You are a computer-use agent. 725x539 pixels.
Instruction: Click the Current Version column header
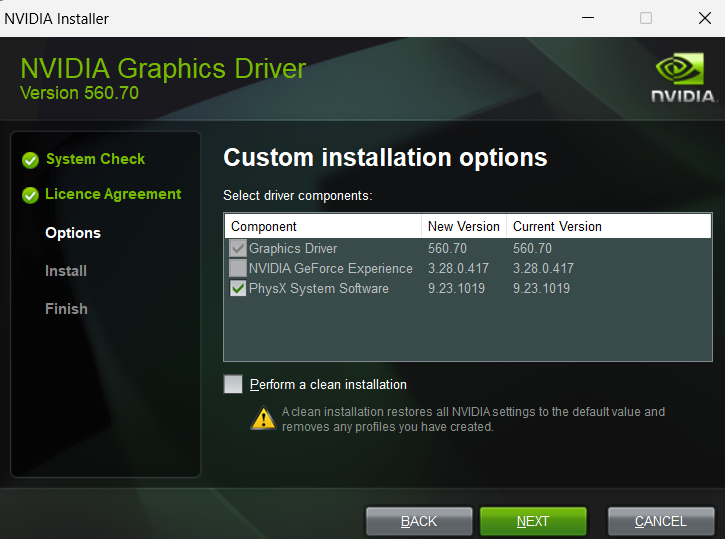(608, 227)
